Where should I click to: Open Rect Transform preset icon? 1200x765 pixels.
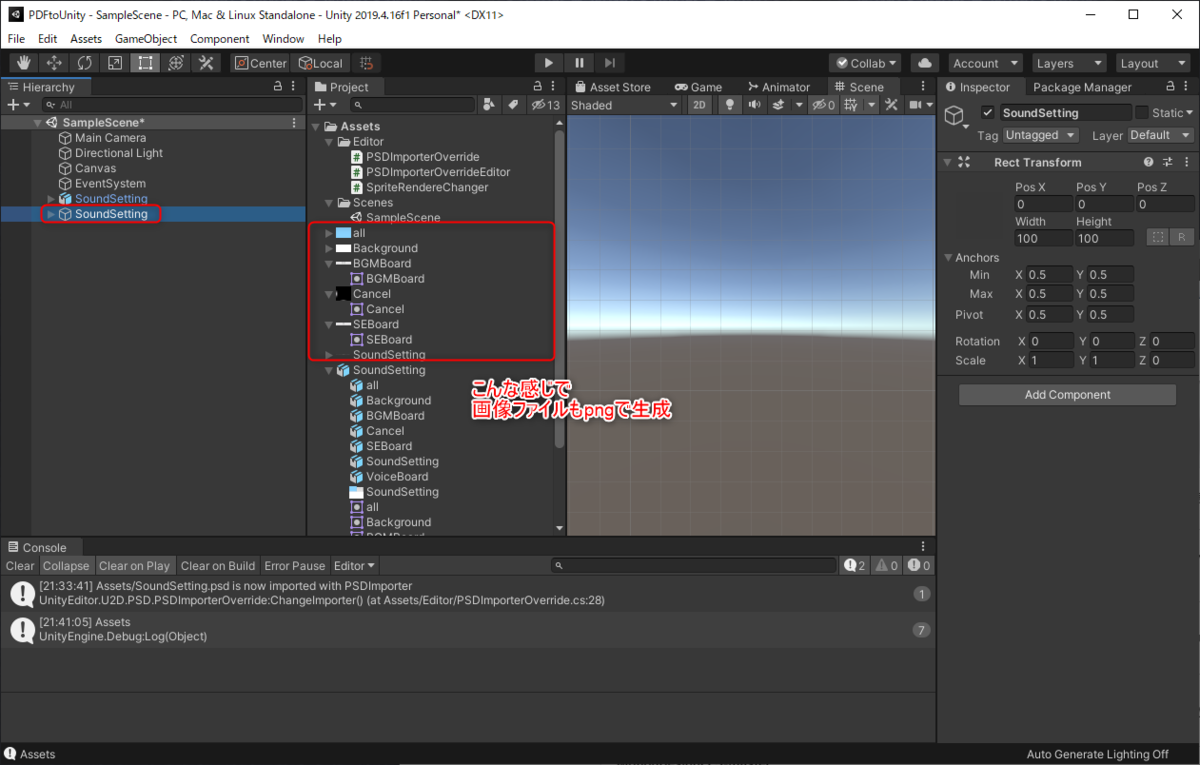tap(1167, 162)
